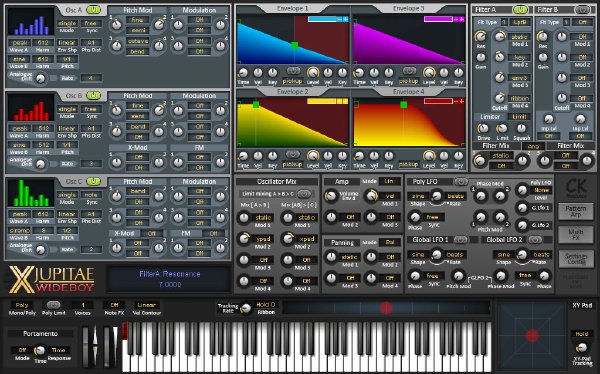Enable the Global LFO 1 switch
Screen dimensions: 600x374
461,240
